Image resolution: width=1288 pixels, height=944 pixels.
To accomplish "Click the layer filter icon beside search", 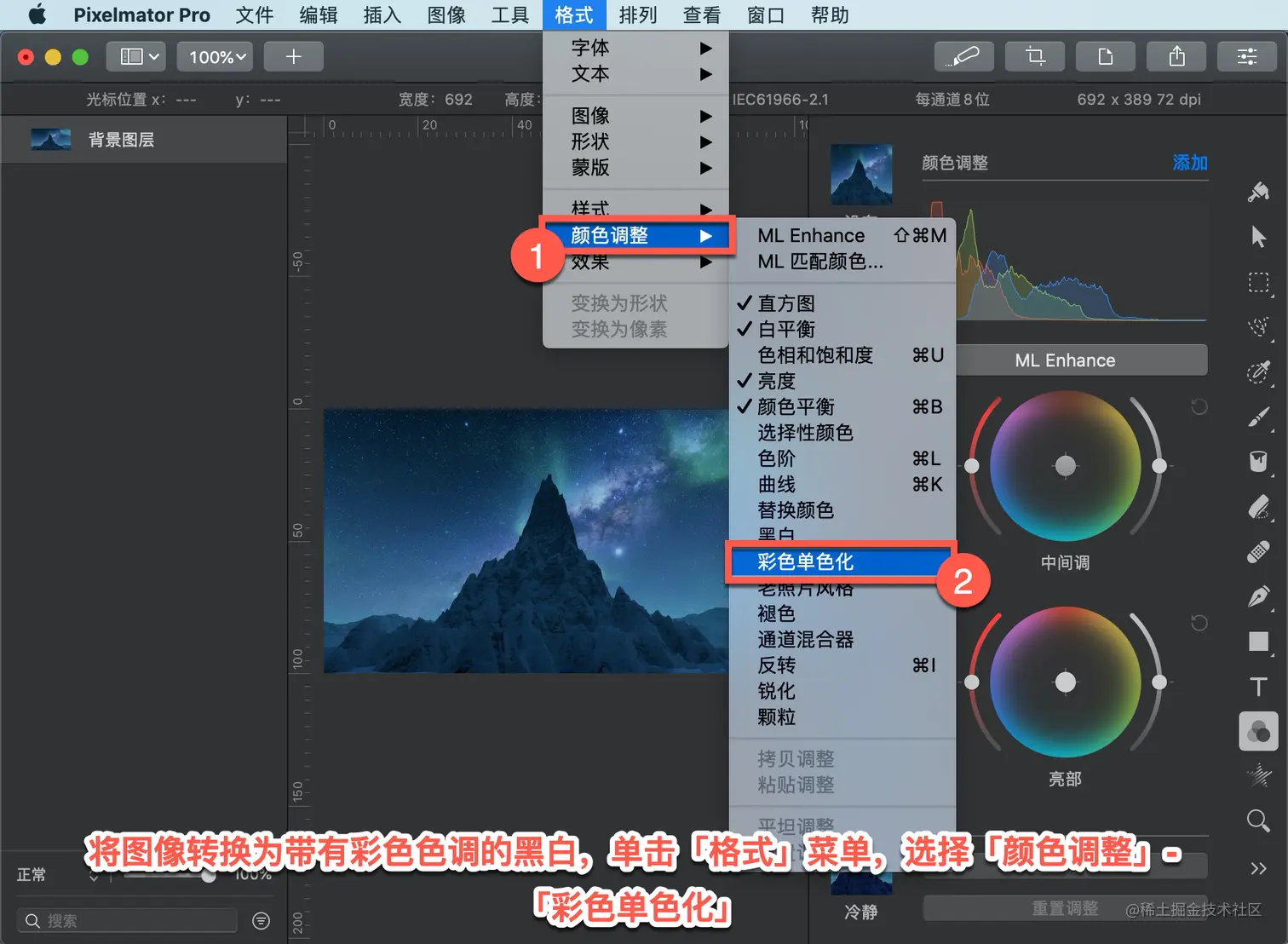I will 262,921.
